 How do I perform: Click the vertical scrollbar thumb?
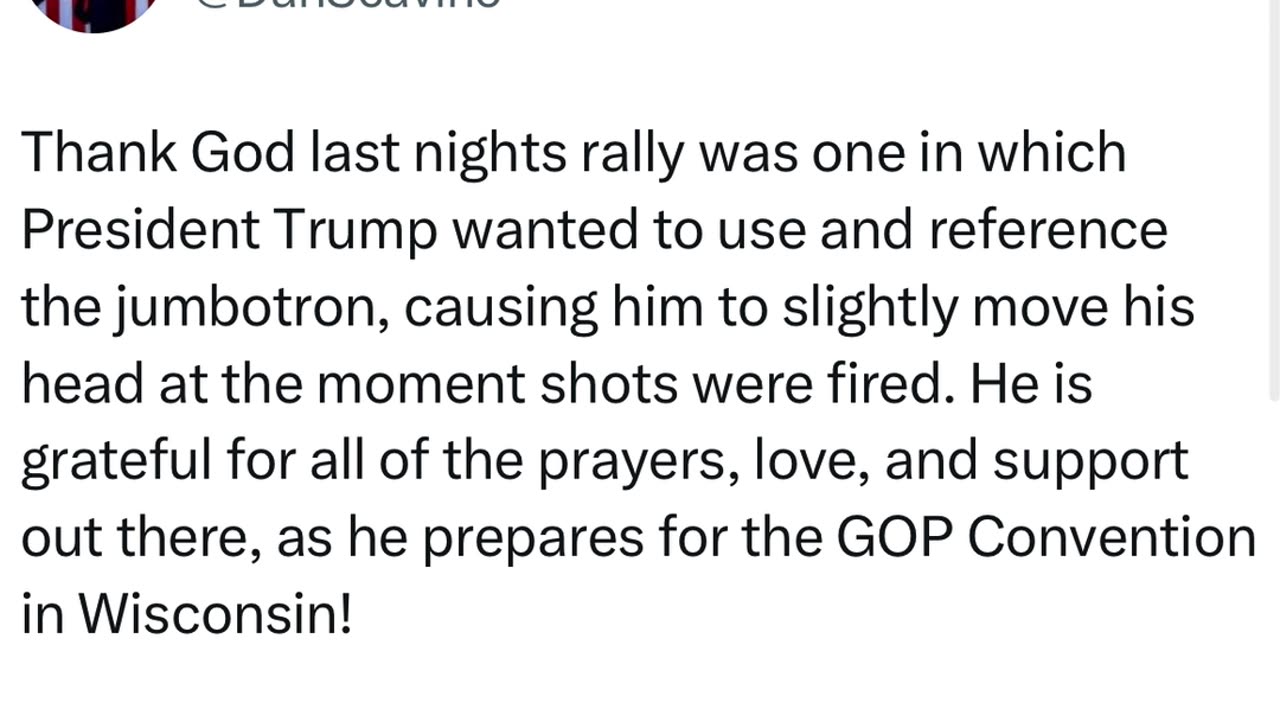point(1273,200)
